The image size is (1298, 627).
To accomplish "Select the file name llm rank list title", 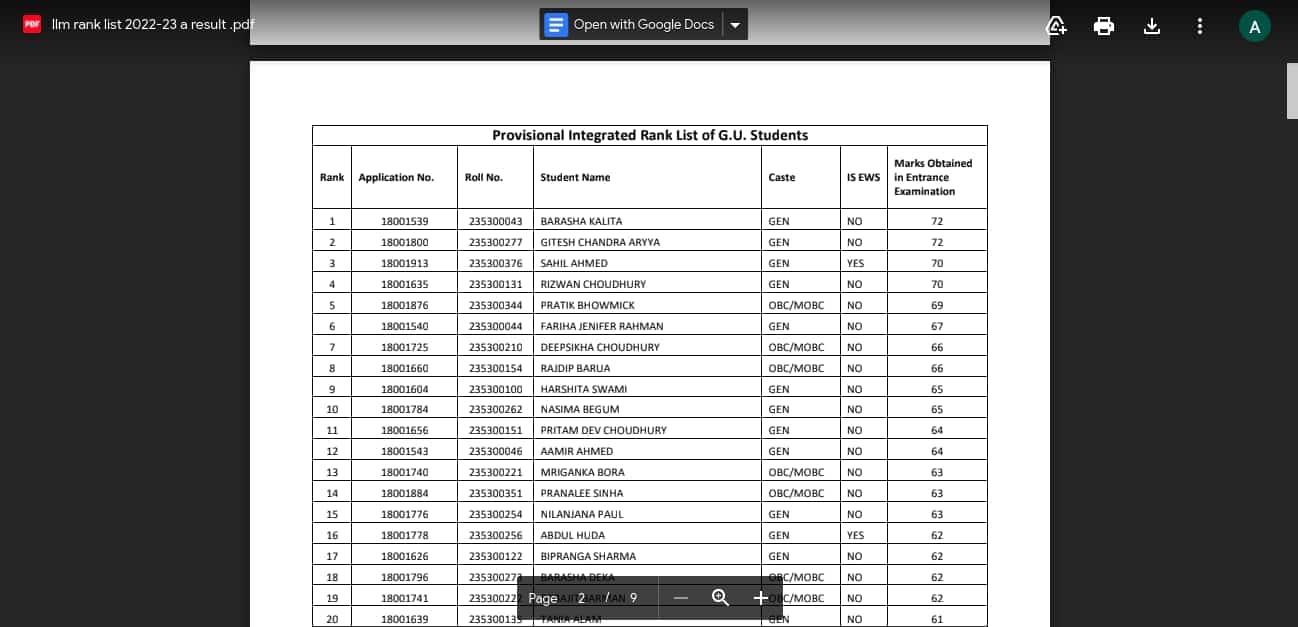I will click(x=153, y=24).
